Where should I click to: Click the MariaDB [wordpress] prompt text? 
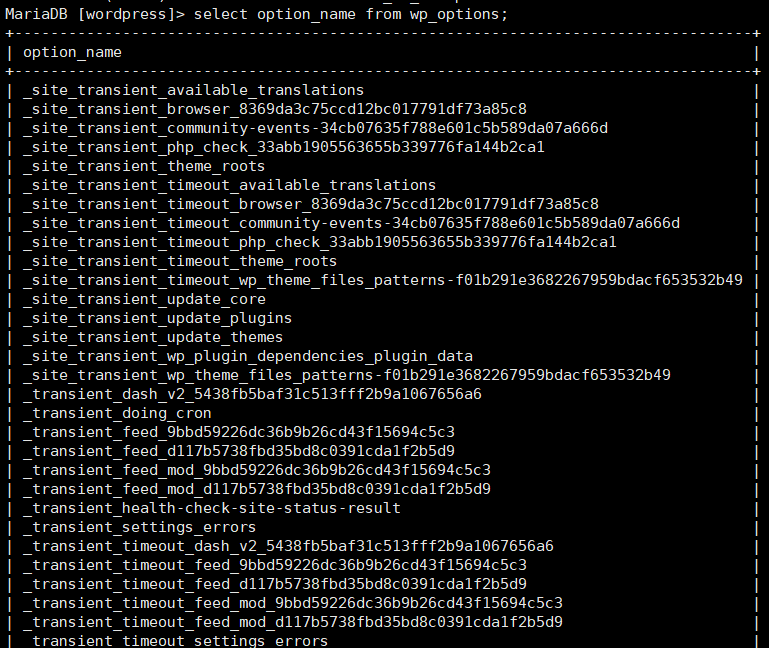[x=95, y=15]
